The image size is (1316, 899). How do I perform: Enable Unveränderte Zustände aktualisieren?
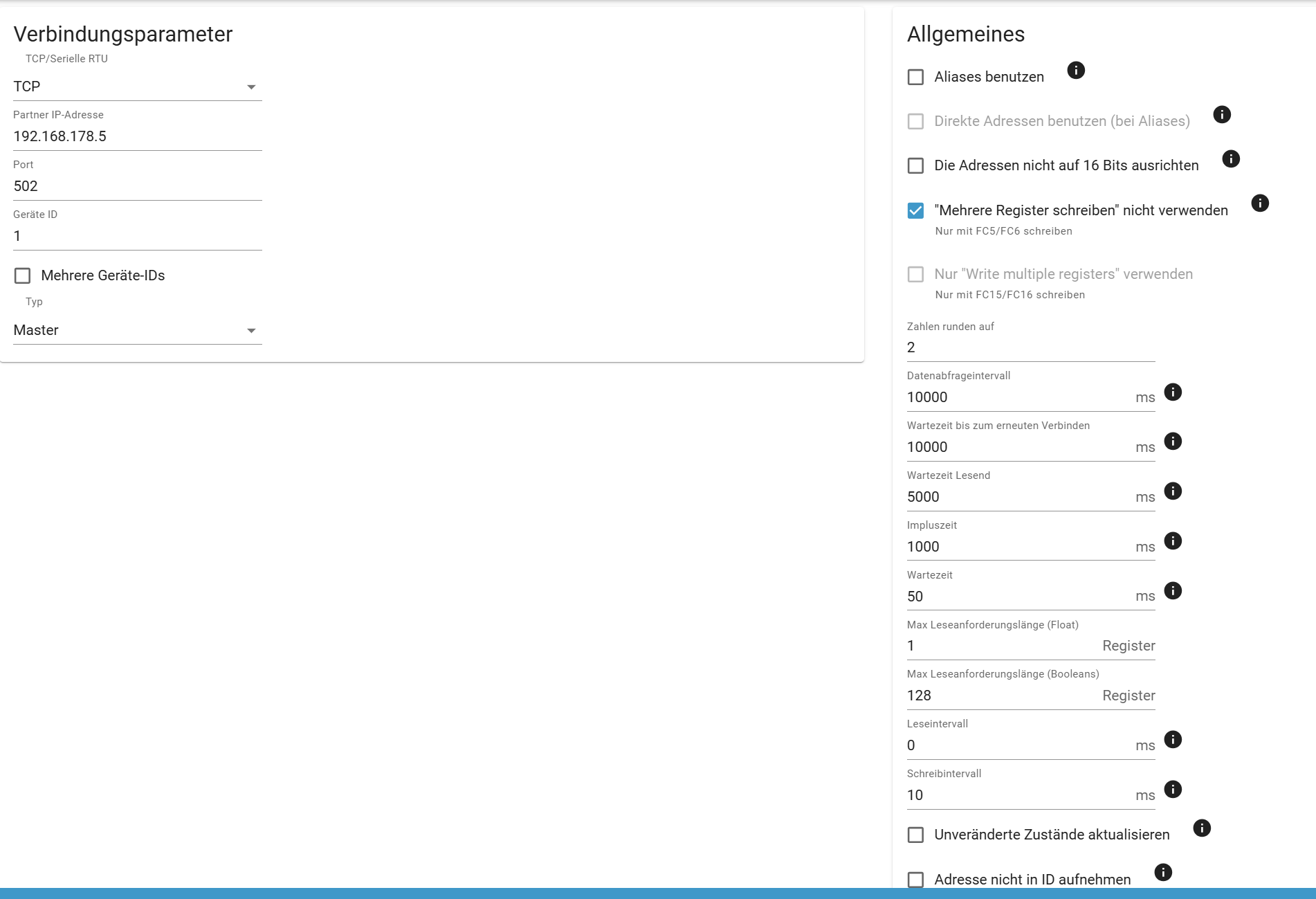tap(915, 835)
